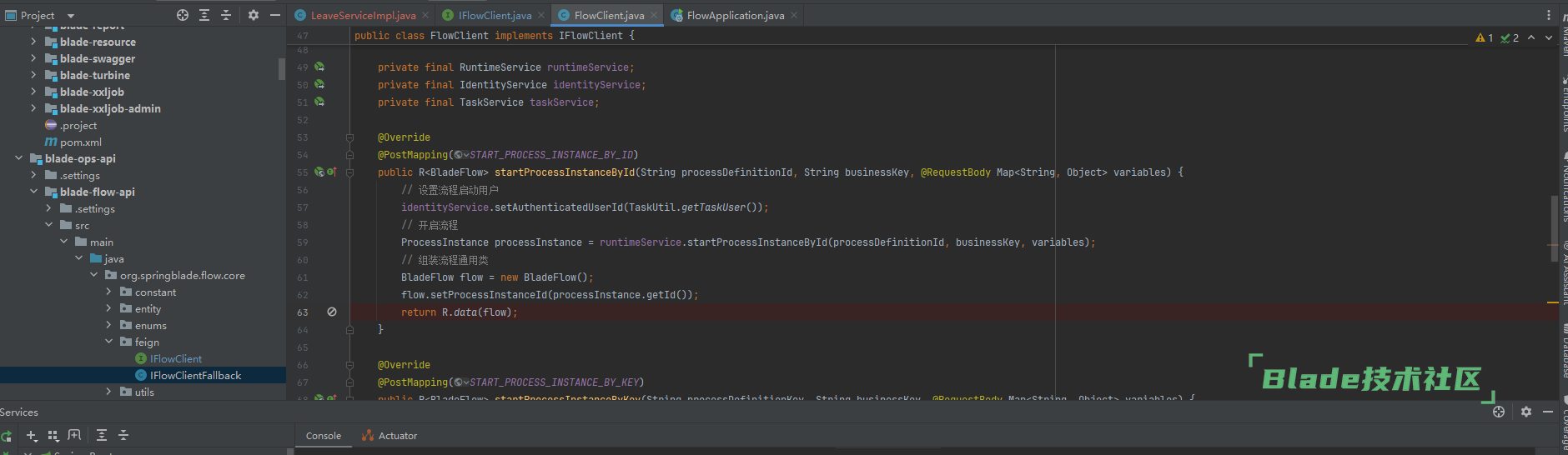1568x455 pixels.
Task: Close FlowClient.java tab
Action: pyautogui.click(x=654, y=15)
